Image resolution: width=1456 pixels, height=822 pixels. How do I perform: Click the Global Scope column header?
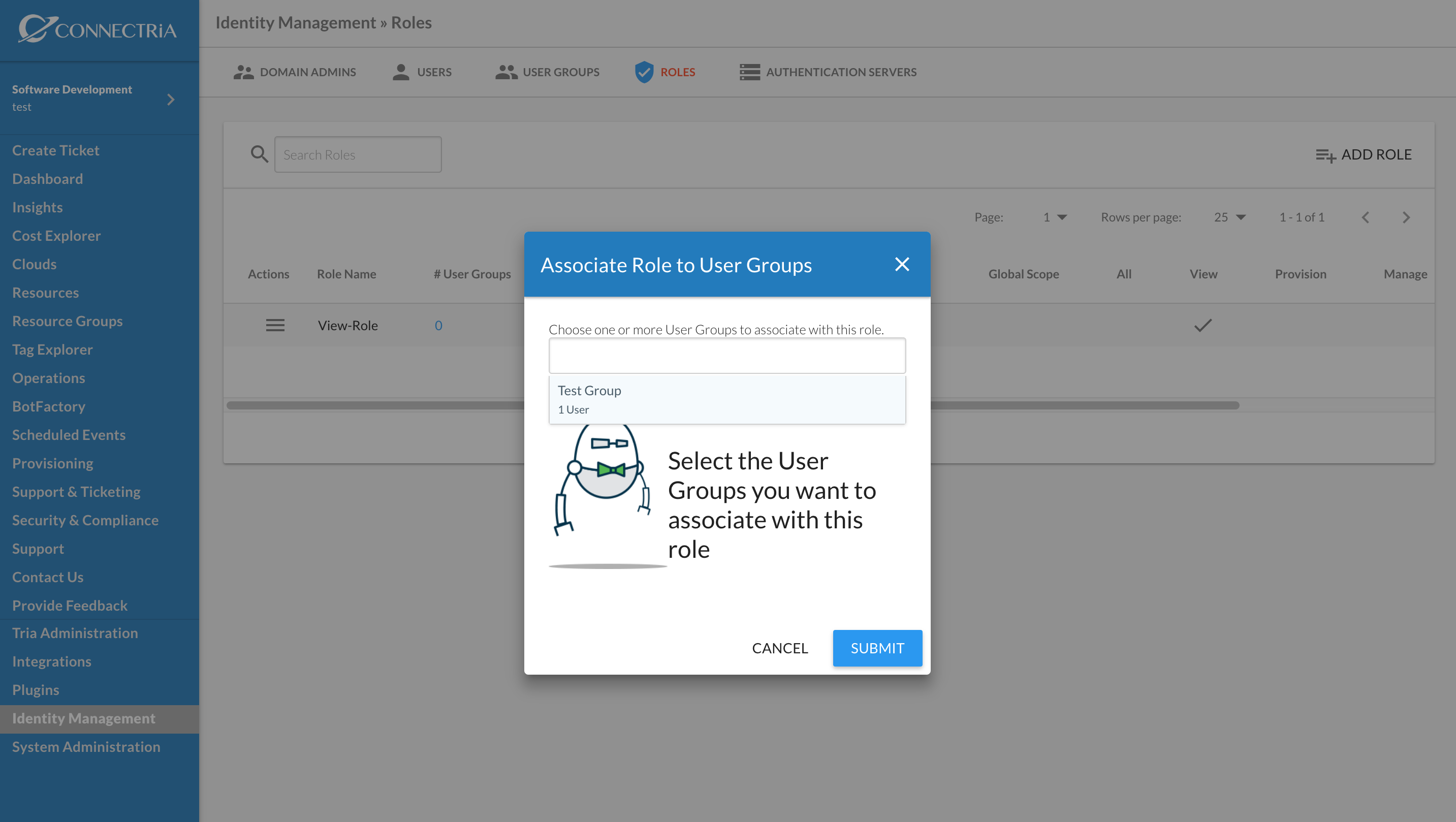[1024, 274]
